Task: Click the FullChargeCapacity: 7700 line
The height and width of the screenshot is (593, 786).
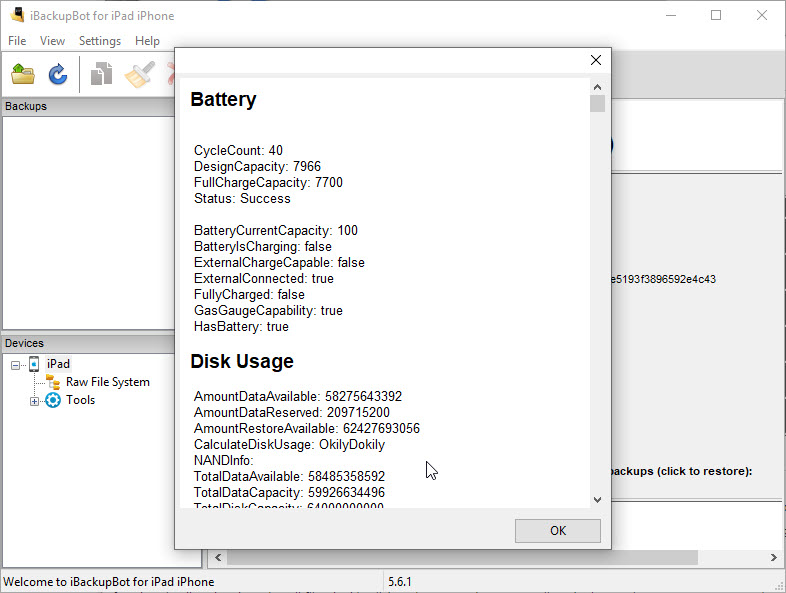Action: point(268,182)
